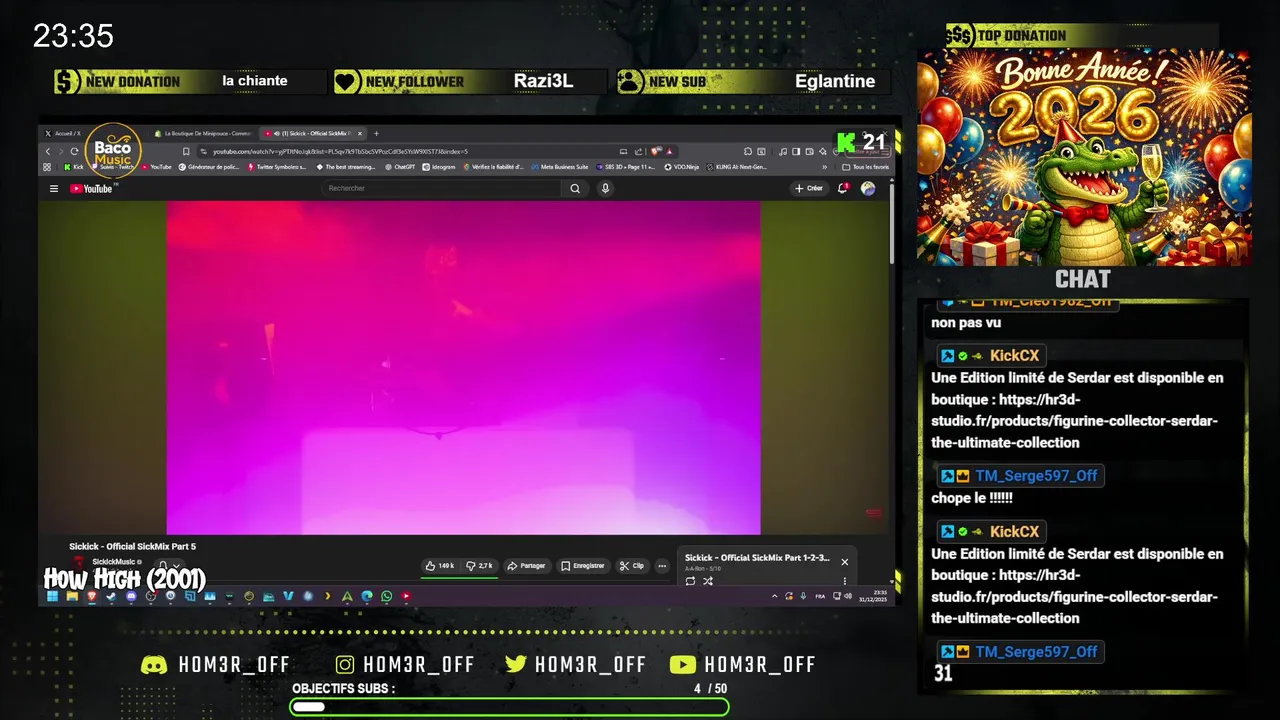
Task: Bookmark this page via address bar icon
Action: pos(186,151)
